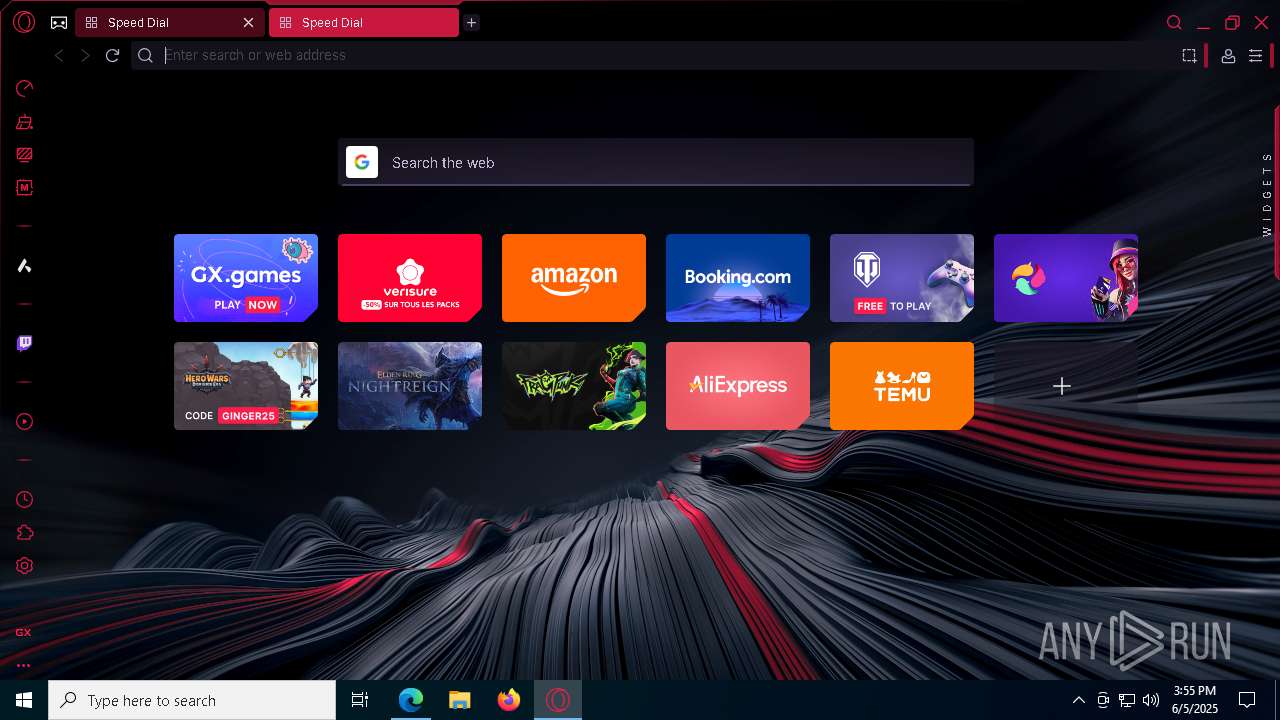Click the search tabs magnifier icon
The width and height of the screenshot is (1280, 720).
1175,22
